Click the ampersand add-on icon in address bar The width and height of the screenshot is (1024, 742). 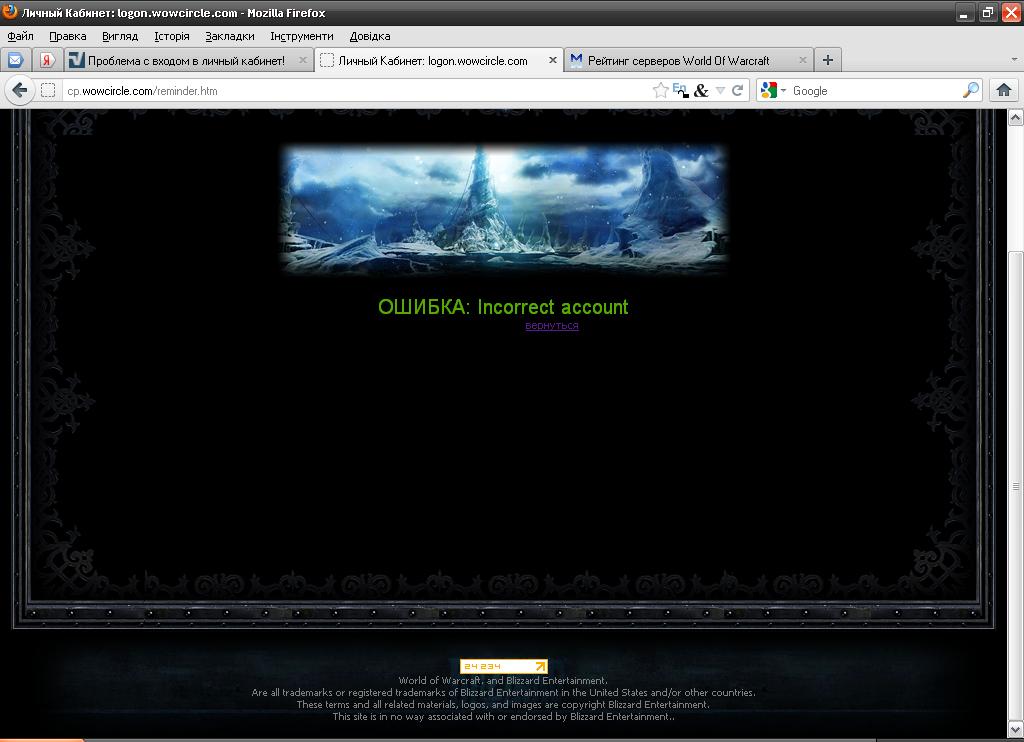[x=701, y=90]
